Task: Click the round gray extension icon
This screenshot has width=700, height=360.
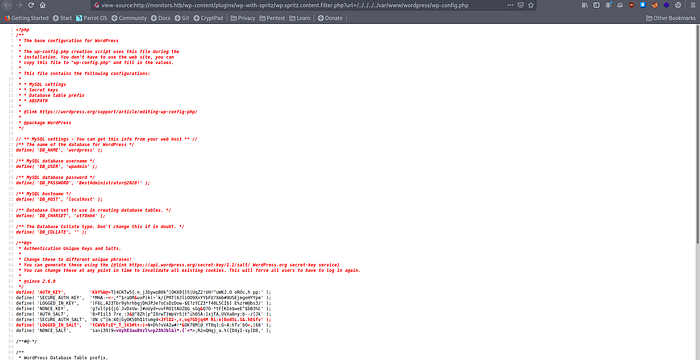Action: coord(678,5)
